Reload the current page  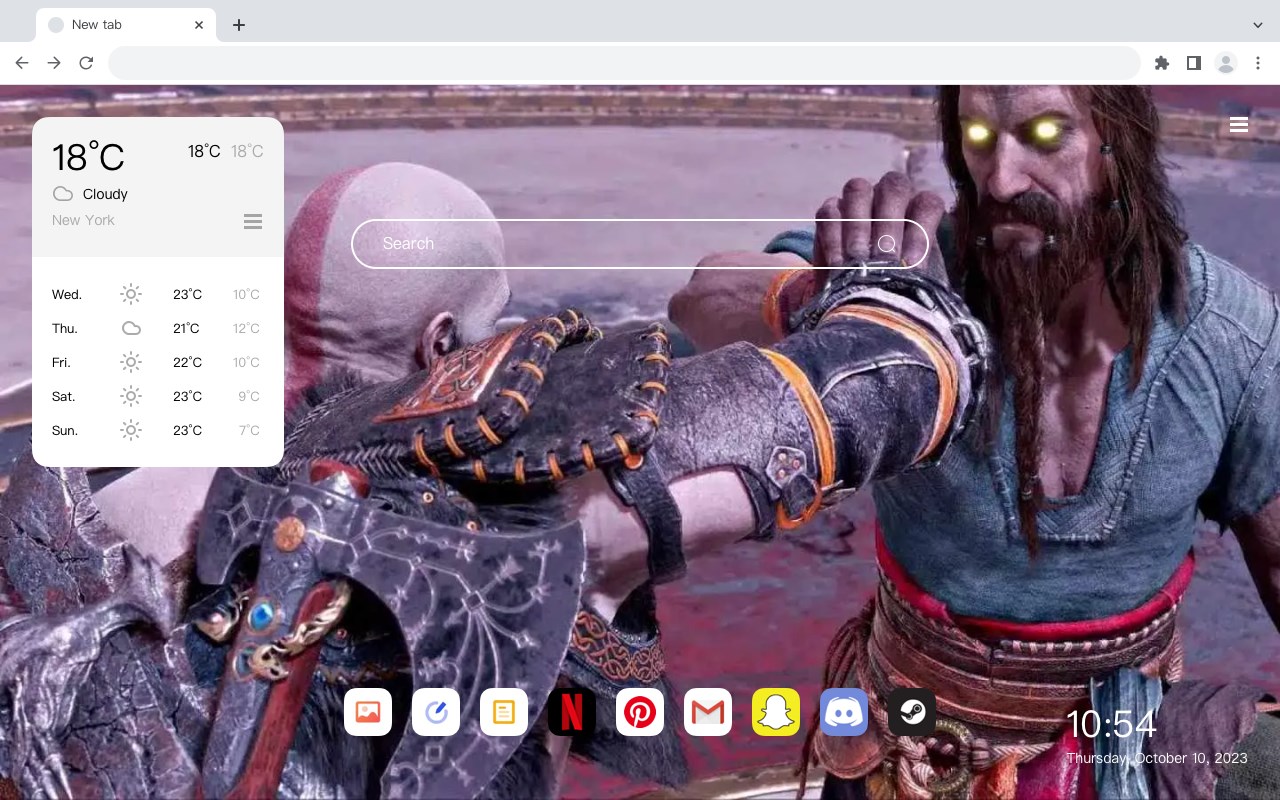pos(86,63)
